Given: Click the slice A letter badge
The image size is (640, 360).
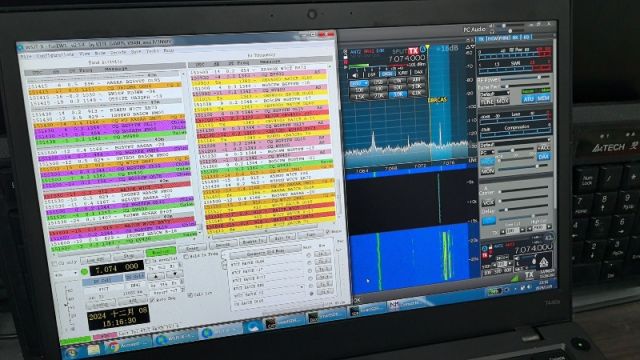Looking at the screenshot, I should [x=423, y=49].
